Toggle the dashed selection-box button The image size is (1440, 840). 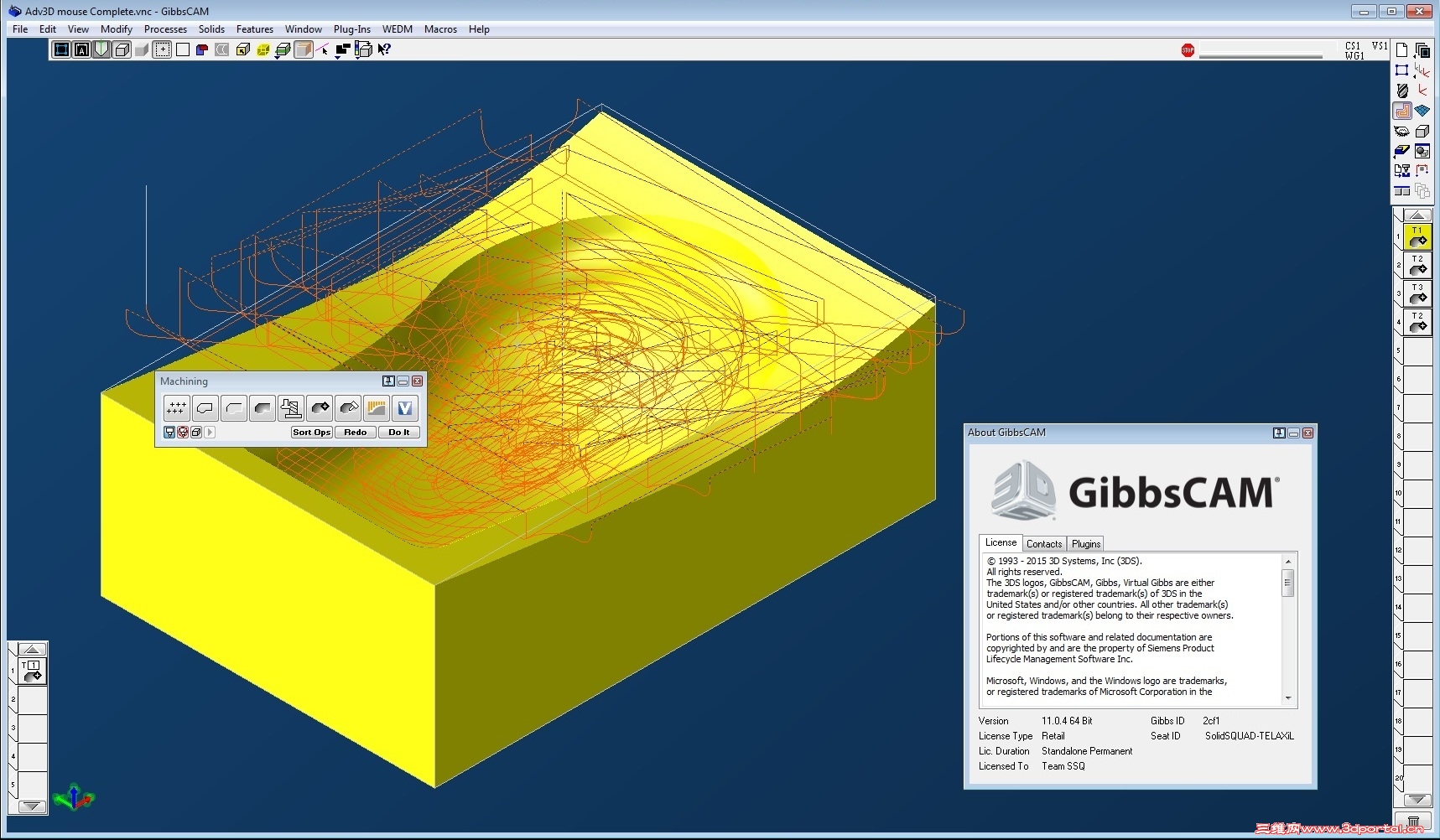(162, 49)
